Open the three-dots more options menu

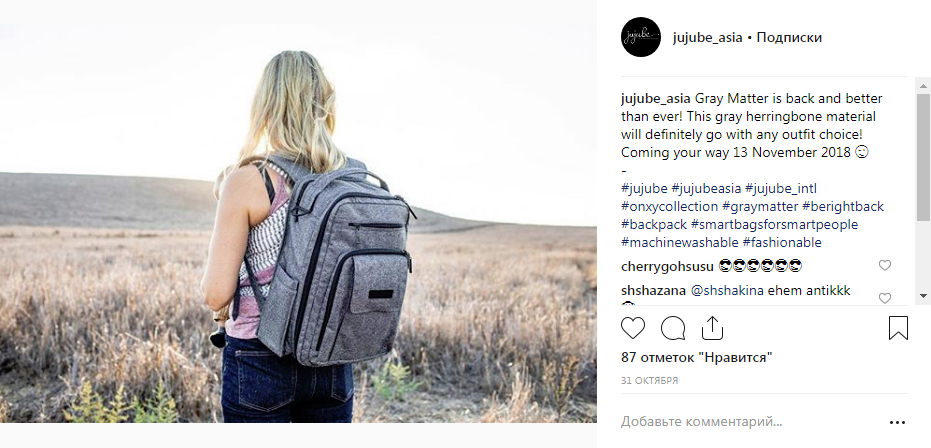[x=898, y=422]
